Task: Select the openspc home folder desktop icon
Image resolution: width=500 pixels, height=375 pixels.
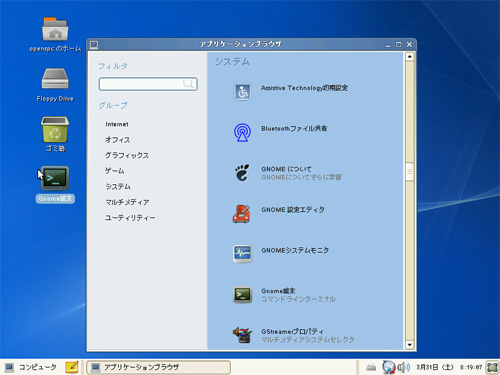Action: click(55, 29)
